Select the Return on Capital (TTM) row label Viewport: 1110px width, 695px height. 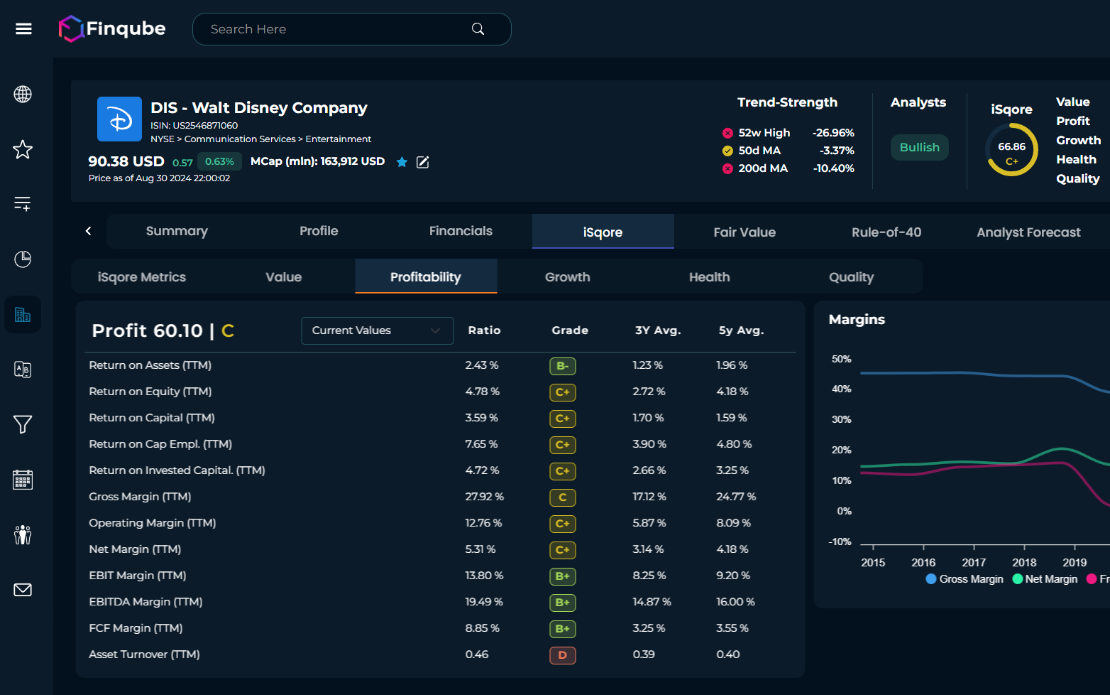click(151, 418)
